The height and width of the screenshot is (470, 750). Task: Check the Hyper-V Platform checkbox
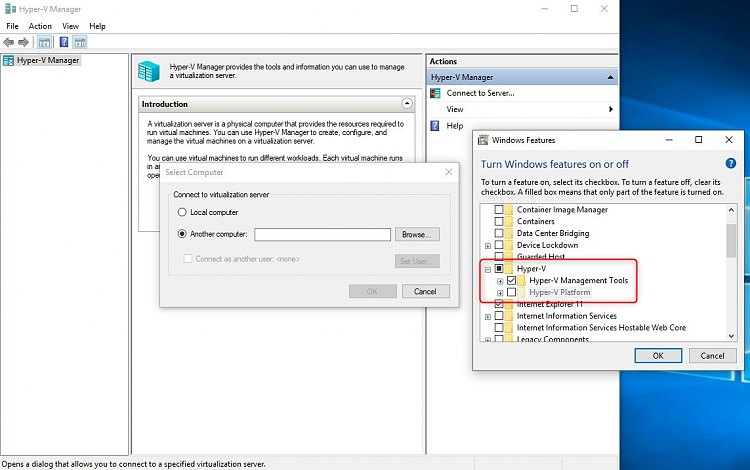pos(511,292)
